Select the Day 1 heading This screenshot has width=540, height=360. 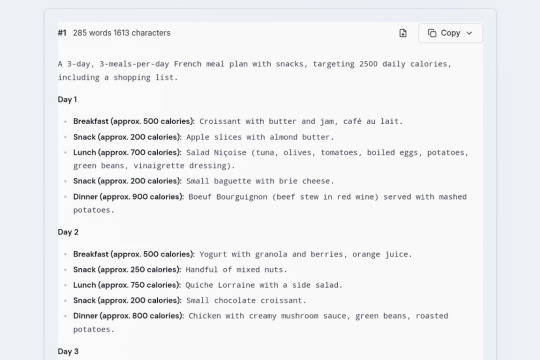pos(67,100)
